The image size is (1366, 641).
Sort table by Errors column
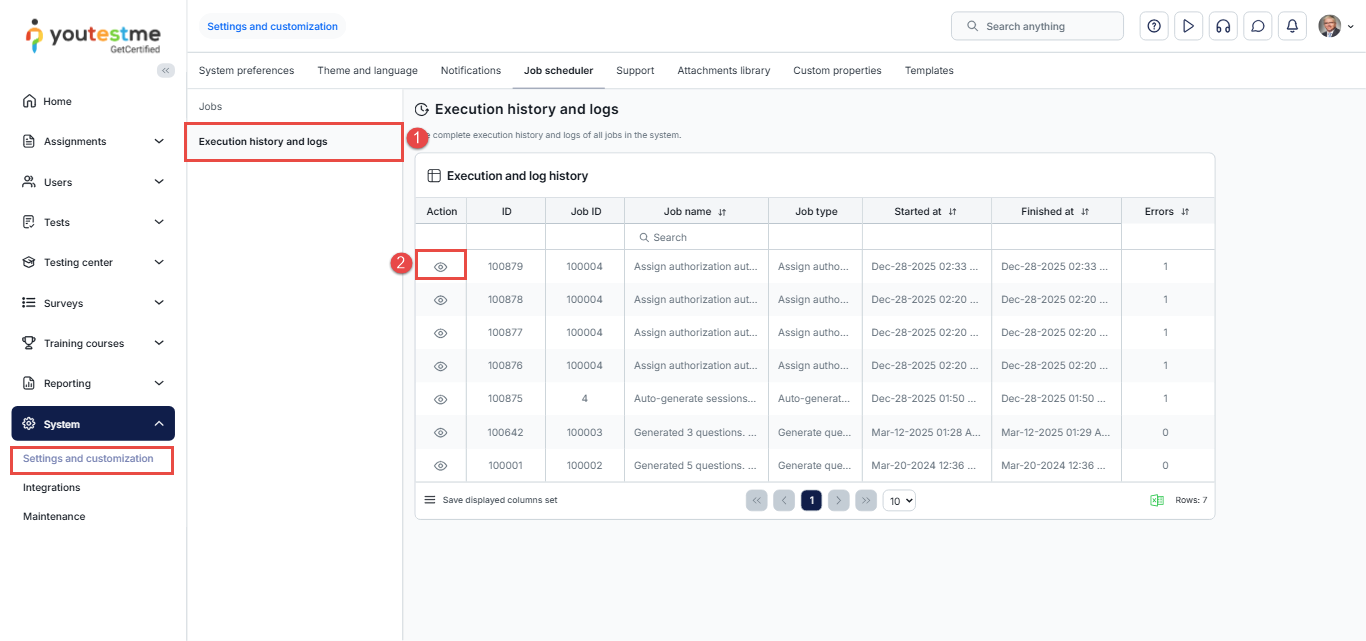1167,212
